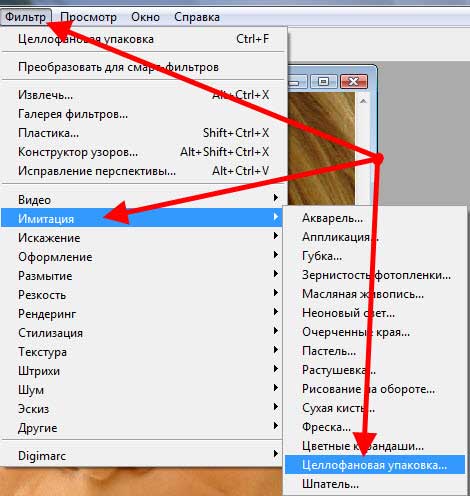Apply the Акварель... filter
Image resolution: width=470 pixels, height=496 pixels.
(x=375, y=218)
